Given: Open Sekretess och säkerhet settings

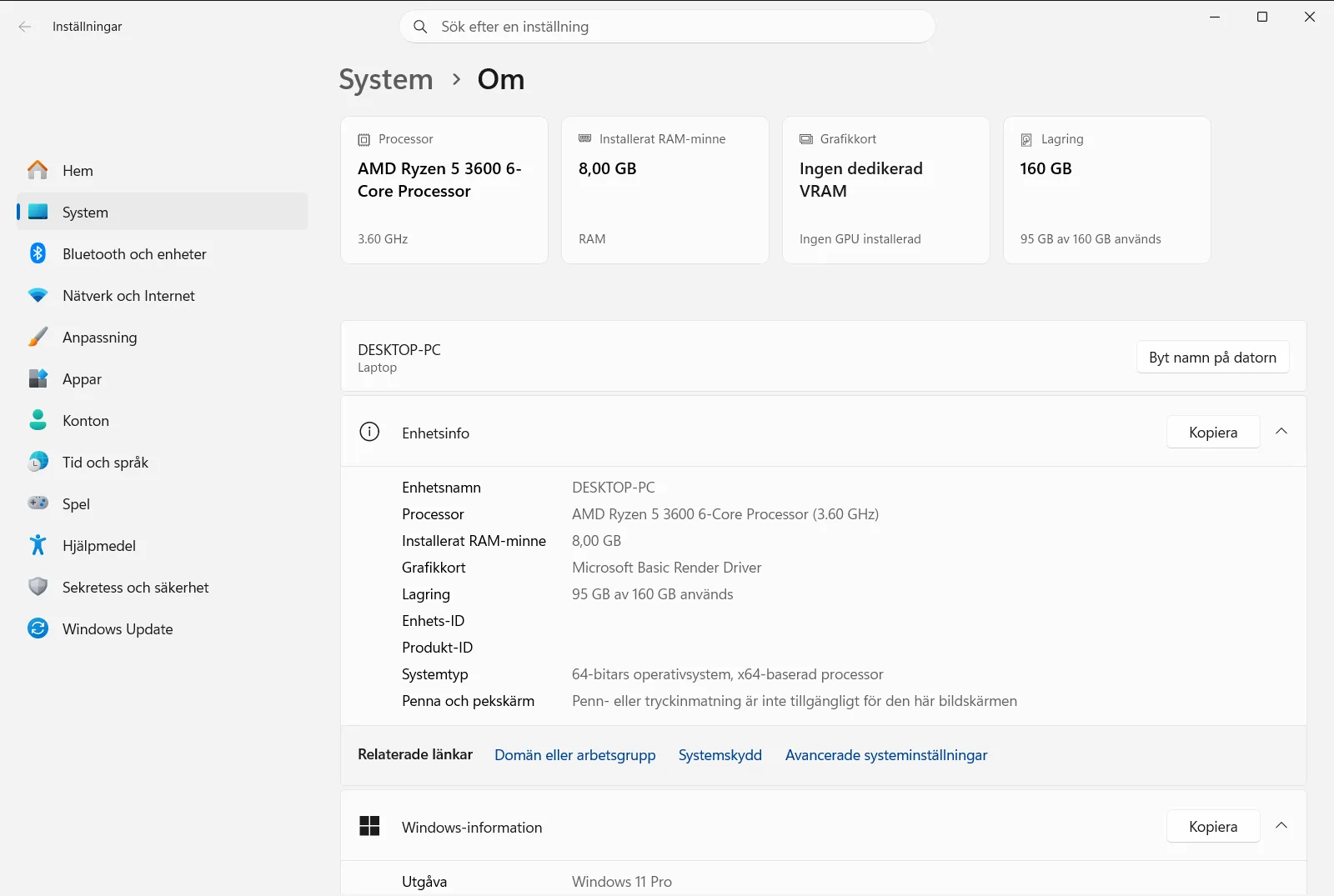Looking at the screenshot, I should tap(162, 587).
